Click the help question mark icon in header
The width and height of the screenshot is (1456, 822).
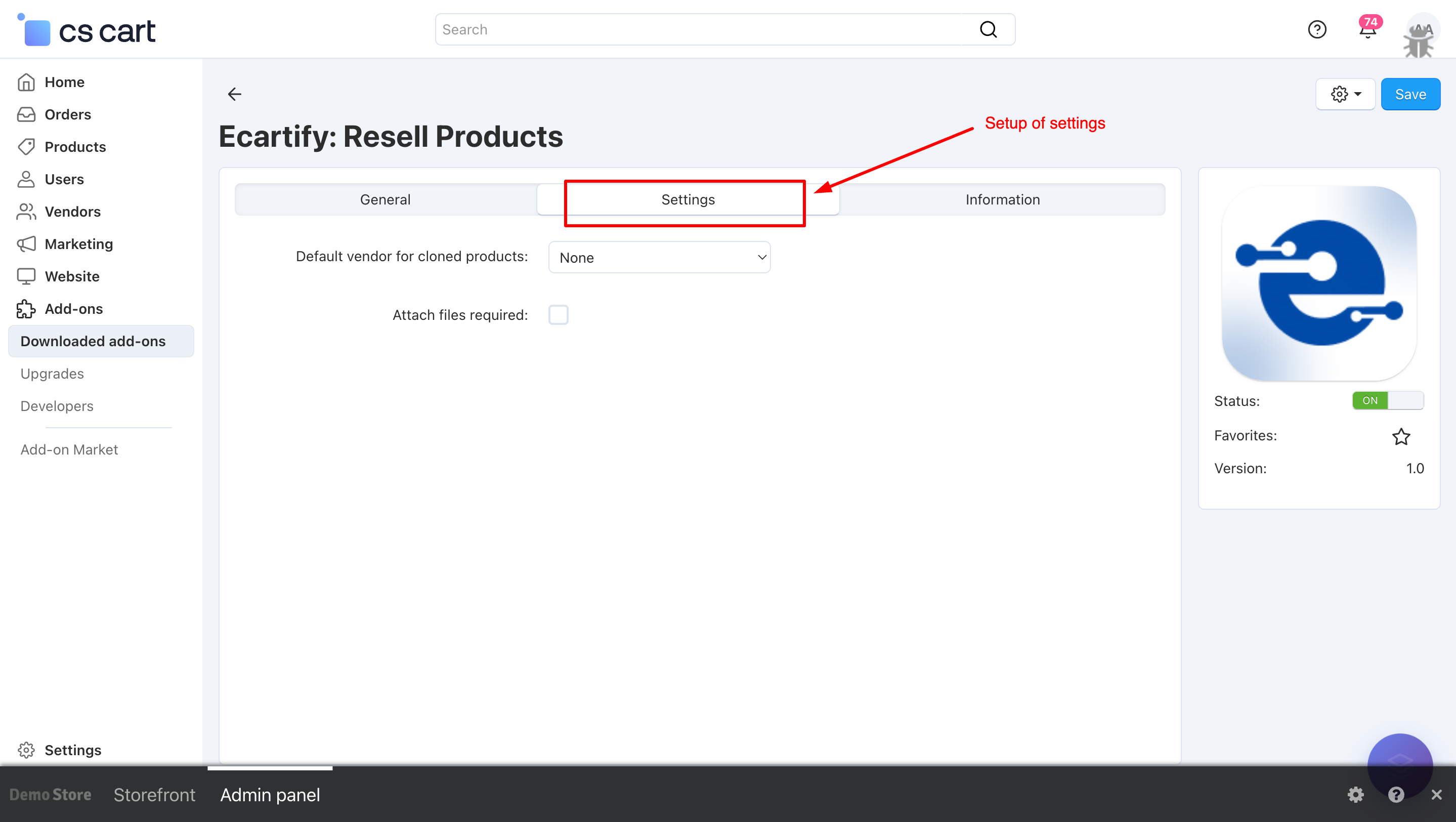coord(1317,29)
